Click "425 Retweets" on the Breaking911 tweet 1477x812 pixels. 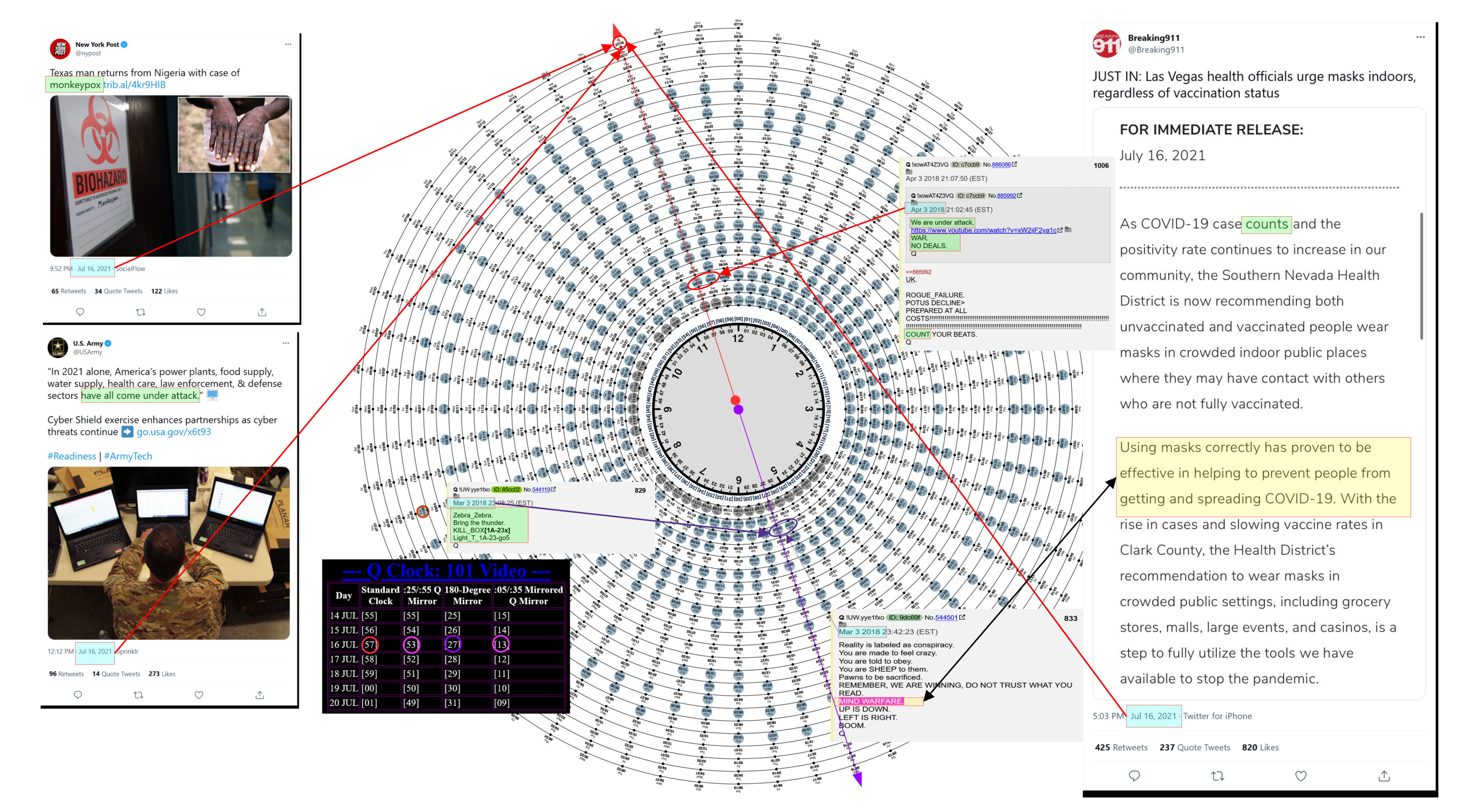click(x=1121, y=747)
